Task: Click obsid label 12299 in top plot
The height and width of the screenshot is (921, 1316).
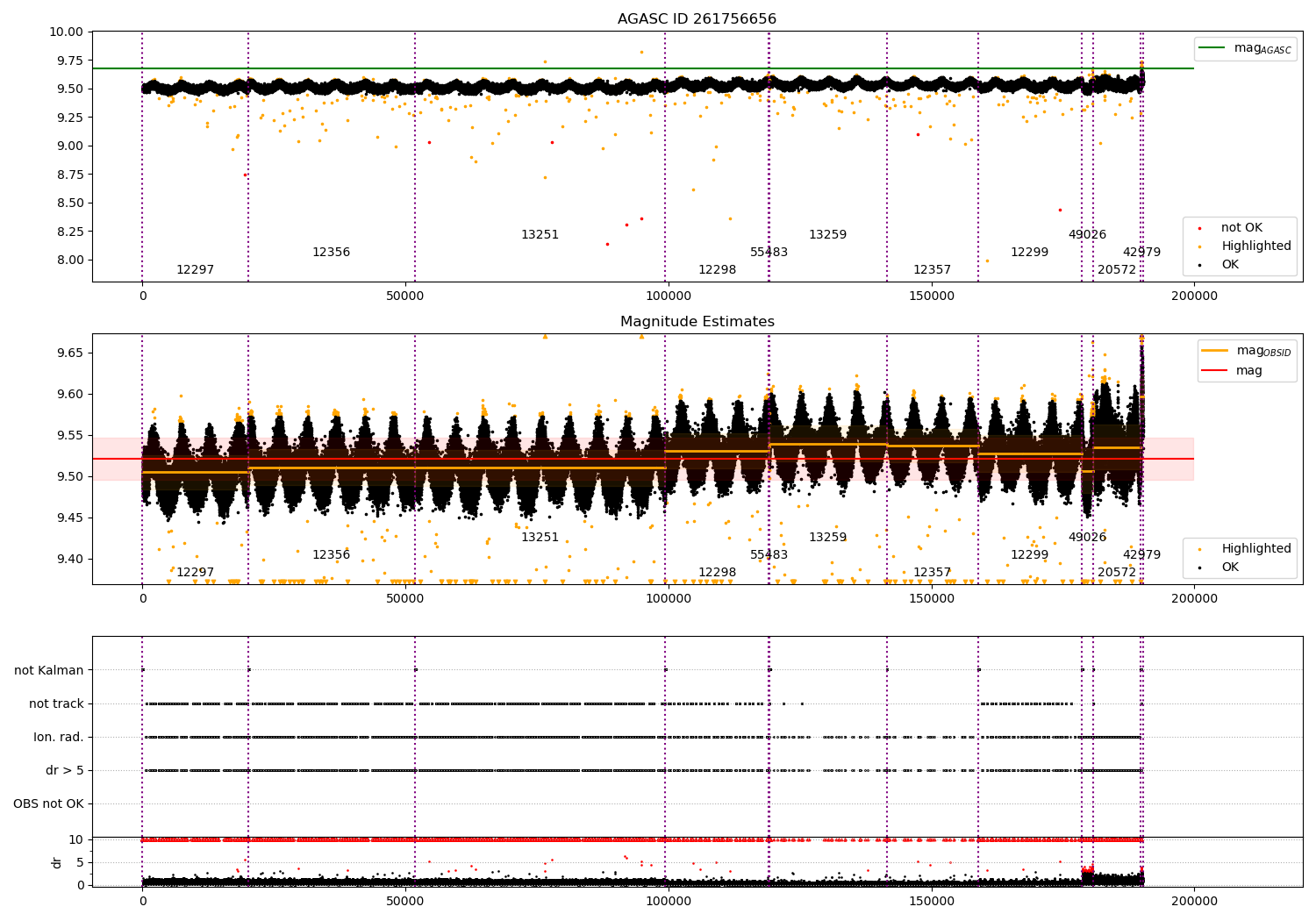Action: (1029, 253)
